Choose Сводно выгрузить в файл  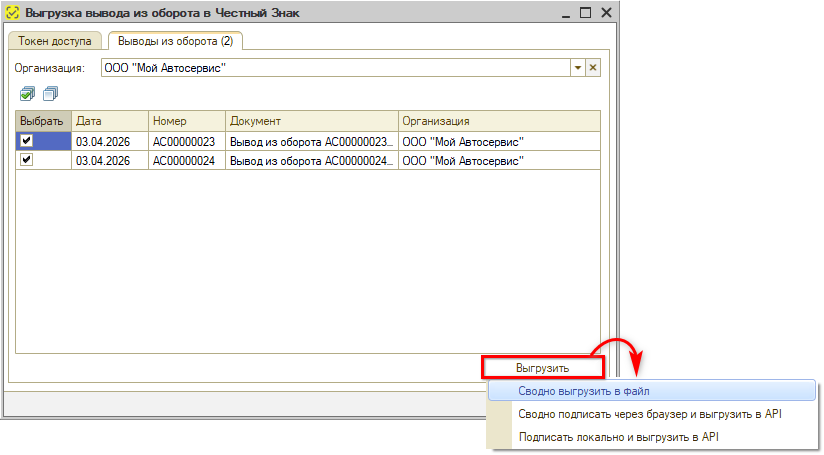pos(584,391)
